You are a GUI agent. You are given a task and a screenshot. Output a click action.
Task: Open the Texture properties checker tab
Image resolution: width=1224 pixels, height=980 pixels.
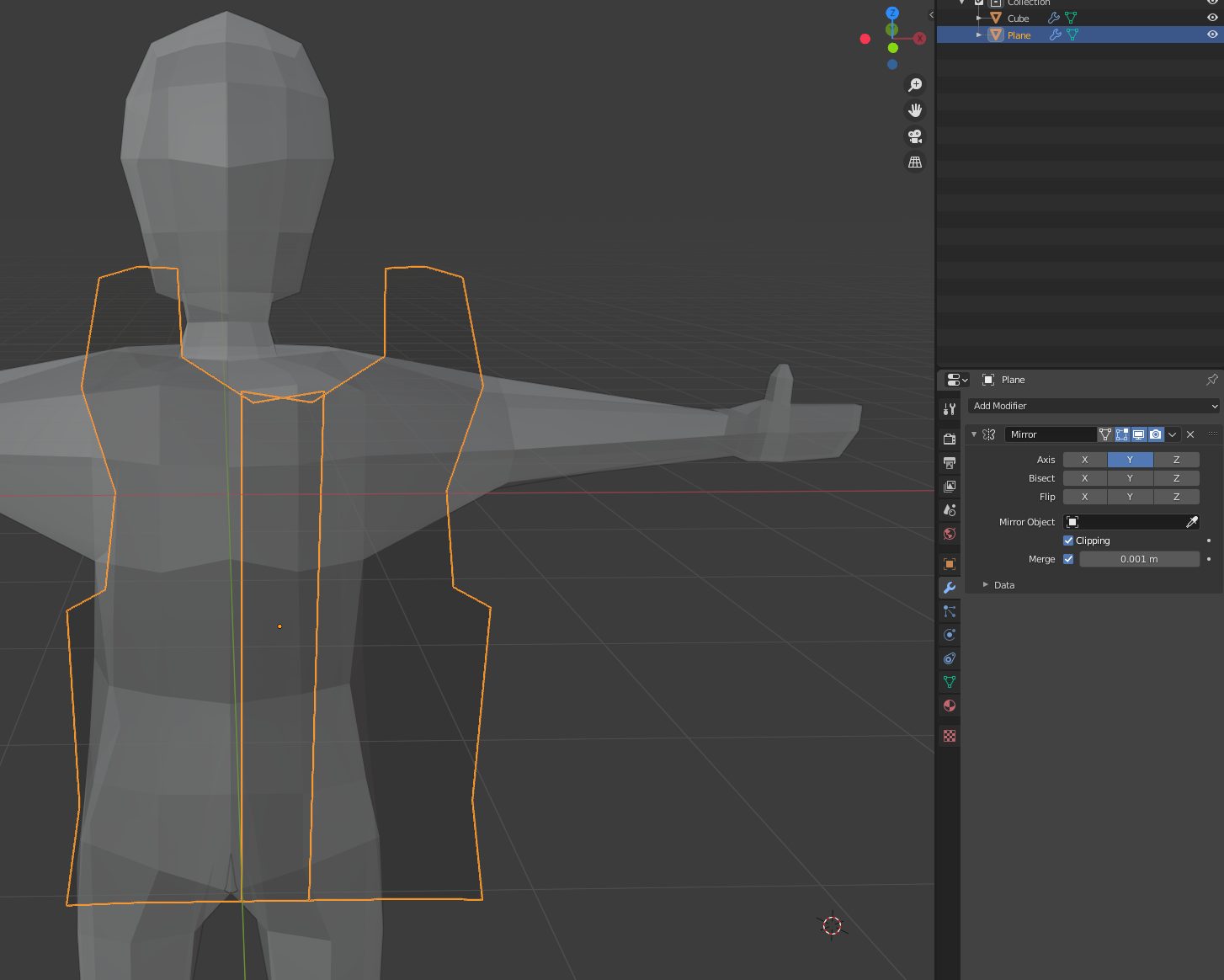950,736
